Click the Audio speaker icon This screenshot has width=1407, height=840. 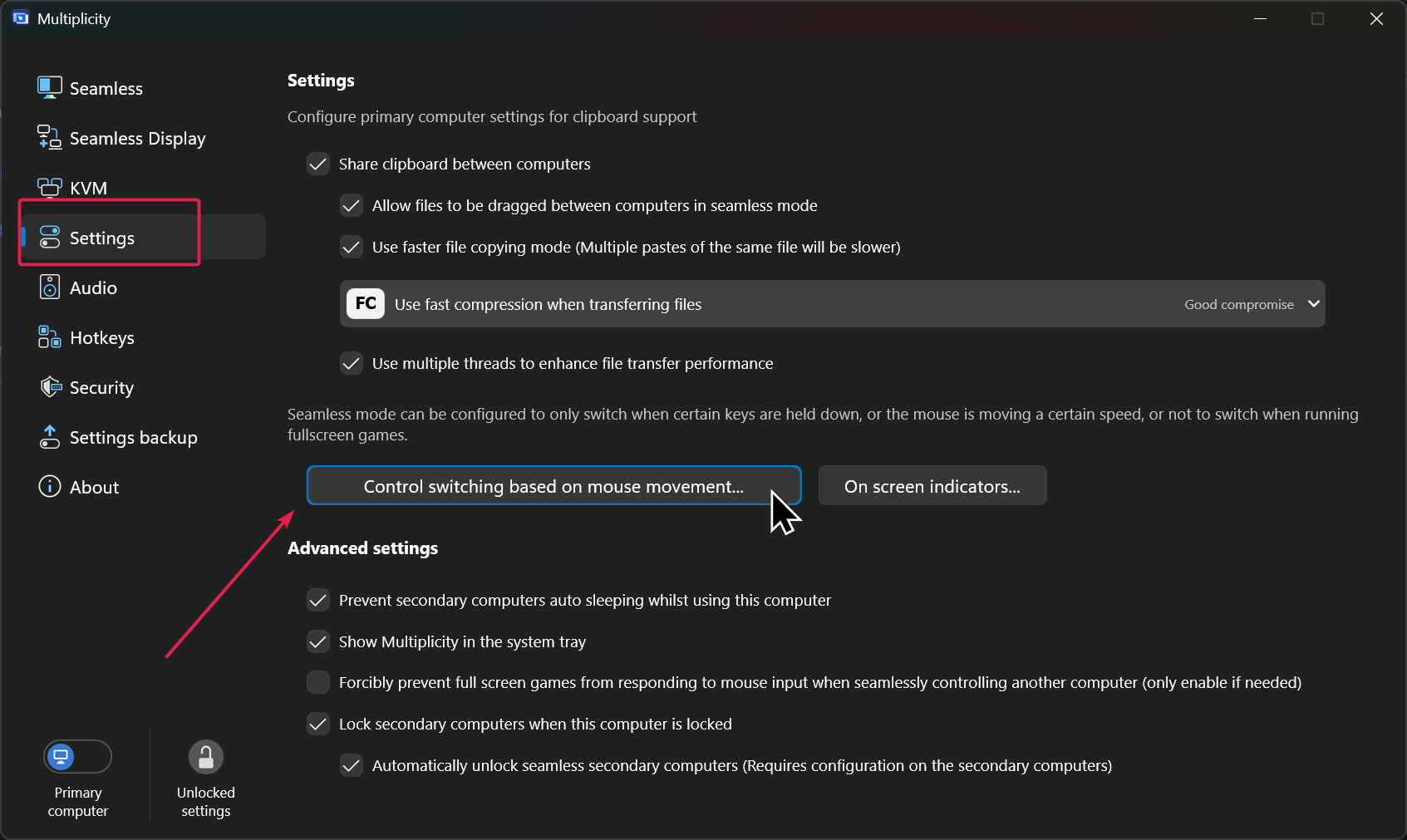[x=50, y=287]
